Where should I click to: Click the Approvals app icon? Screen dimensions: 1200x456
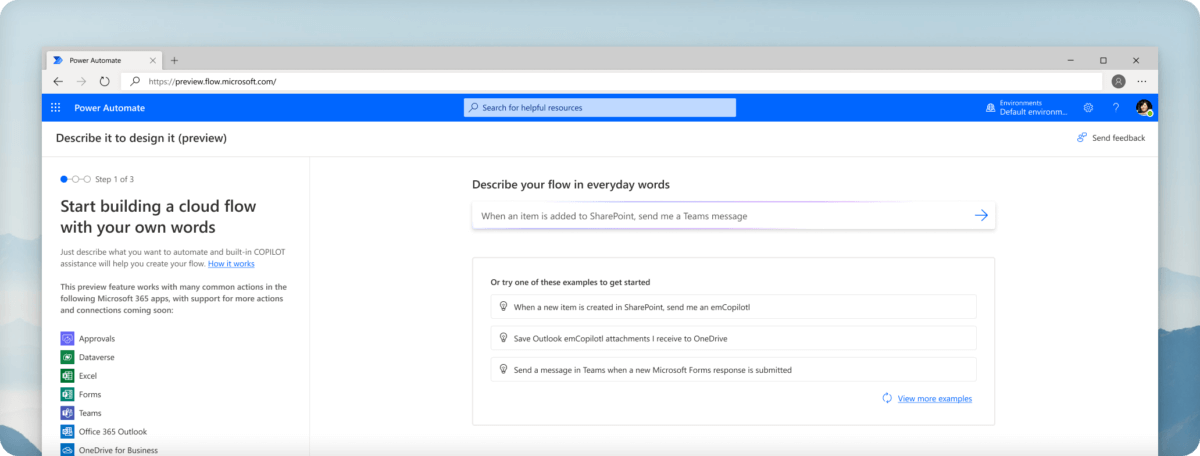pyautogui.click(x=67, y=338)
